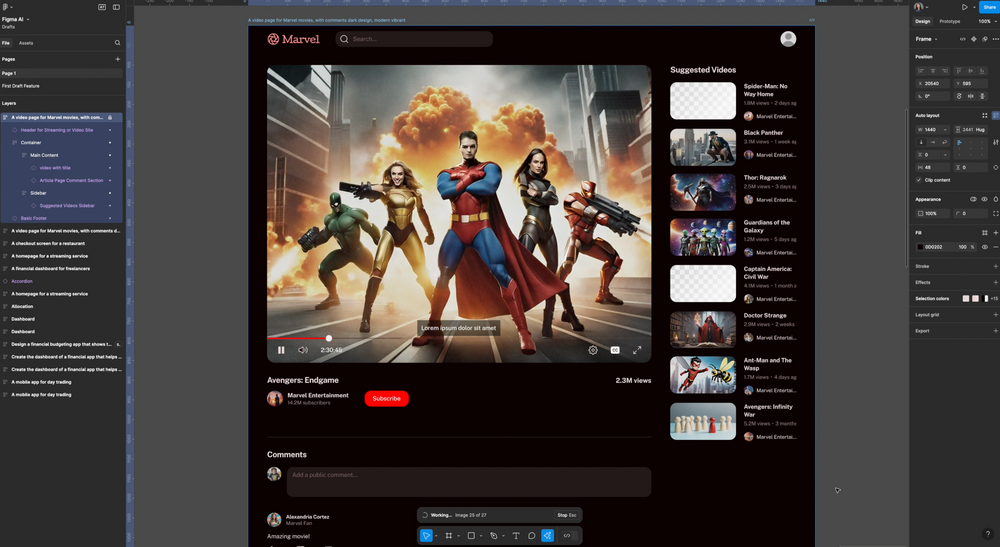The height and width of the screenshot is (547, 1000).
Task: Select the Frame tool in bottom toolbar
Action: (449, 536)
